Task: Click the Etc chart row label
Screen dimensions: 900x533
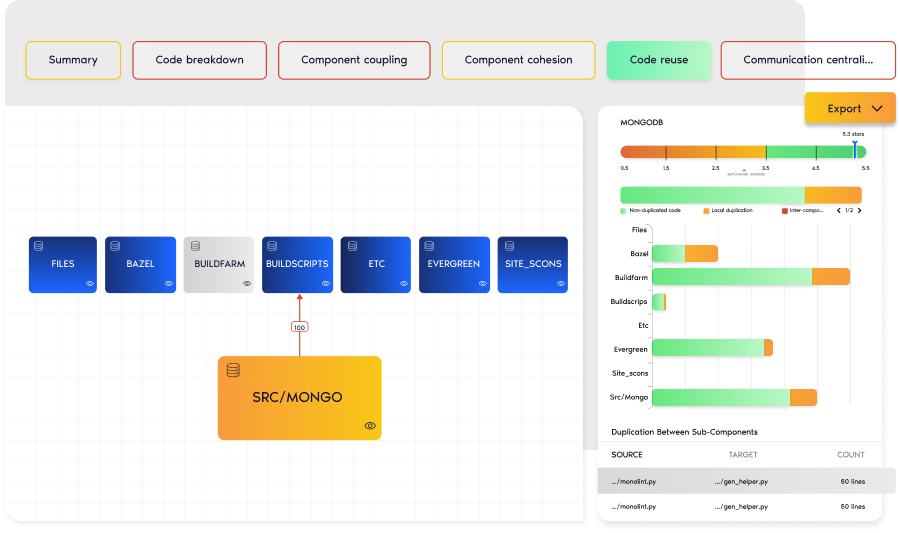Action: point(643,325)
